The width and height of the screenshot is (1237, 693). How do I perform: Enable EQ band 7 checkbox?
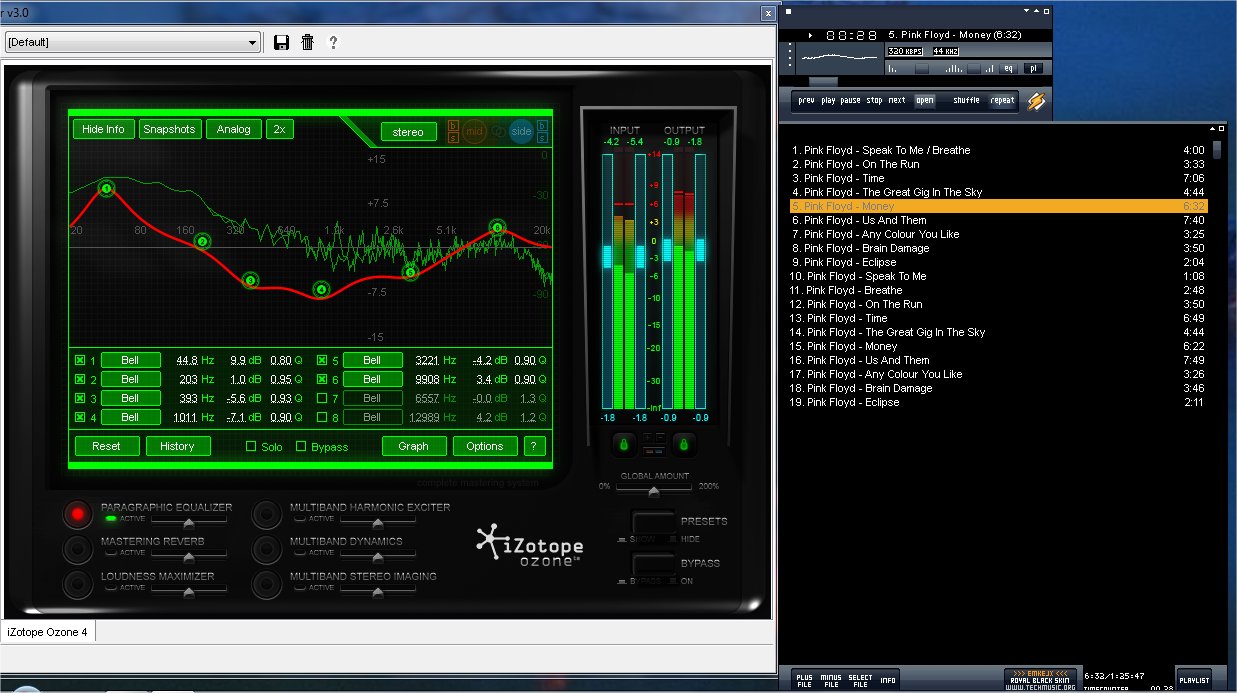pyautogui.click(x=322, y=398)
